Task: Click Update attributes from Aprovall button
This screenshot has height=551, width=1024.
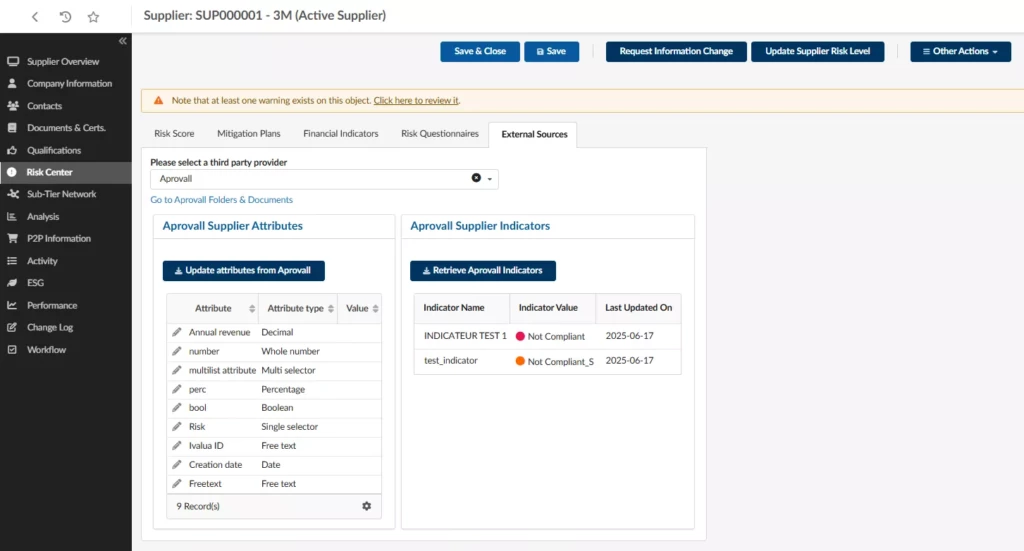Action: click(244, 270)
